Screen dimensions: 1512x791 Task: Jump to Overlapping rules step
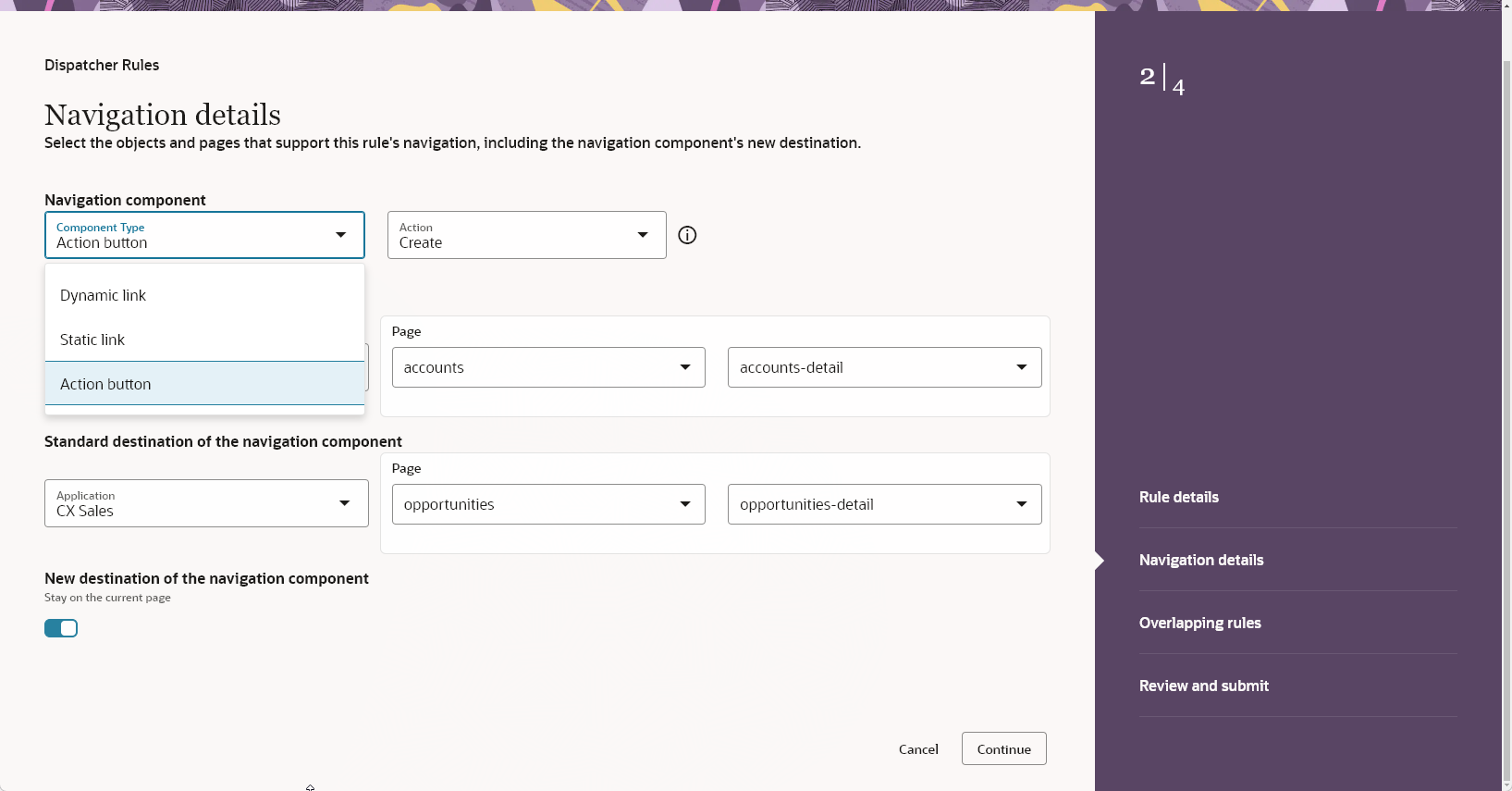point(1199,624)
